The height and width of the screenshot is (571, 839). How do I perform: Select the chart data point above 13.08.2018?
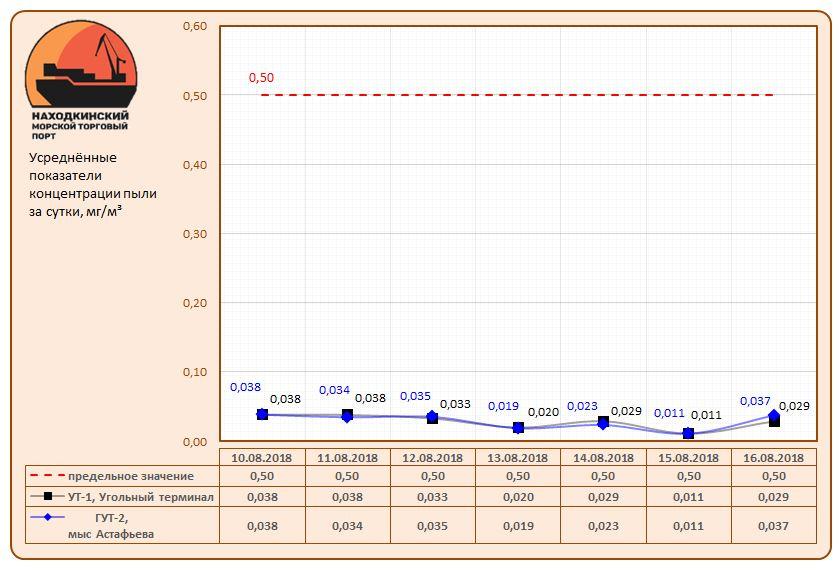pyautogui.click(x=518, y=427)
